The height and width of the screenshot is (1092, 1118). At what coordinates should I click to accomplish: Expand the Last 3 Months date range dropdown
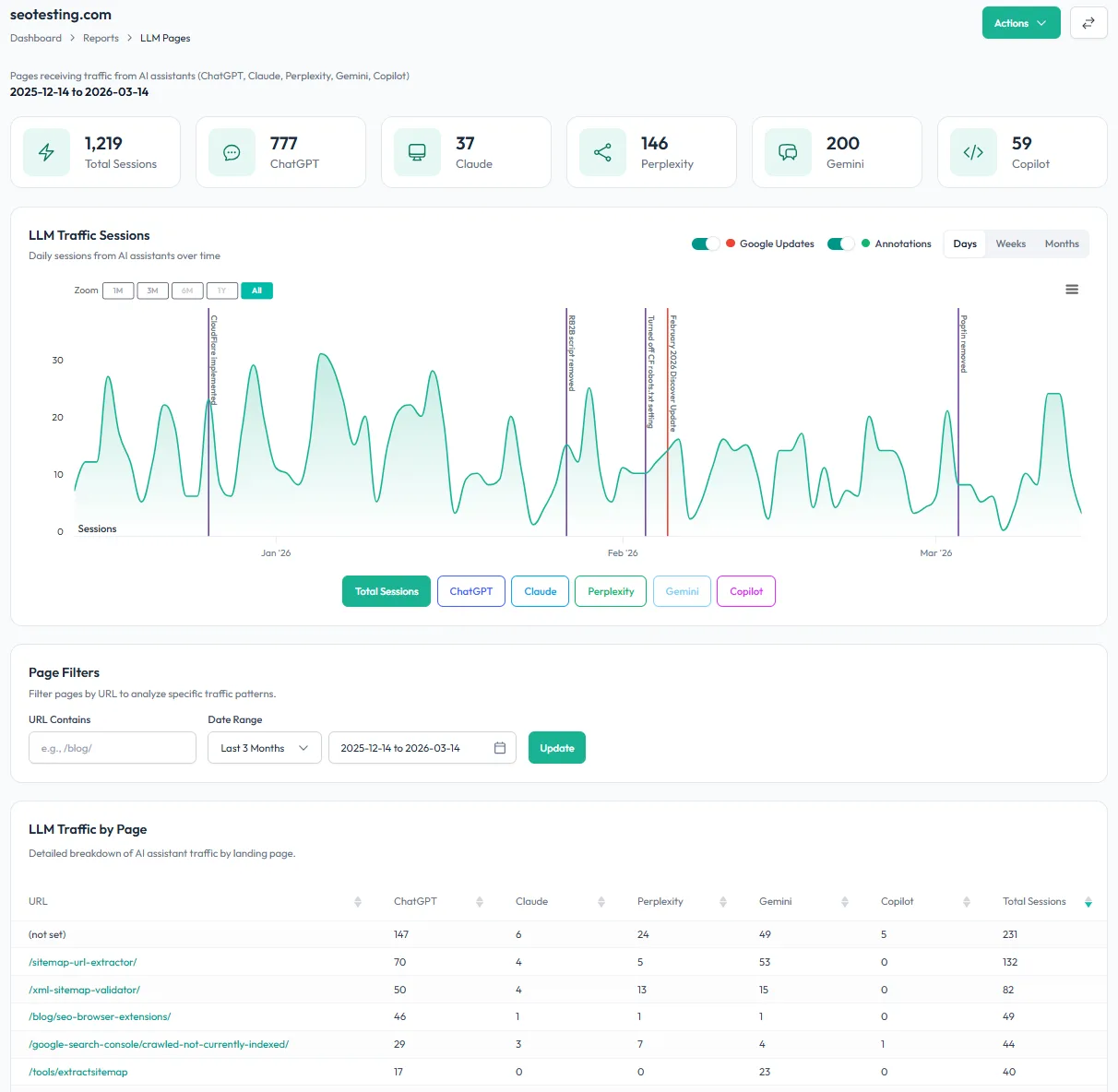(264, 748)
